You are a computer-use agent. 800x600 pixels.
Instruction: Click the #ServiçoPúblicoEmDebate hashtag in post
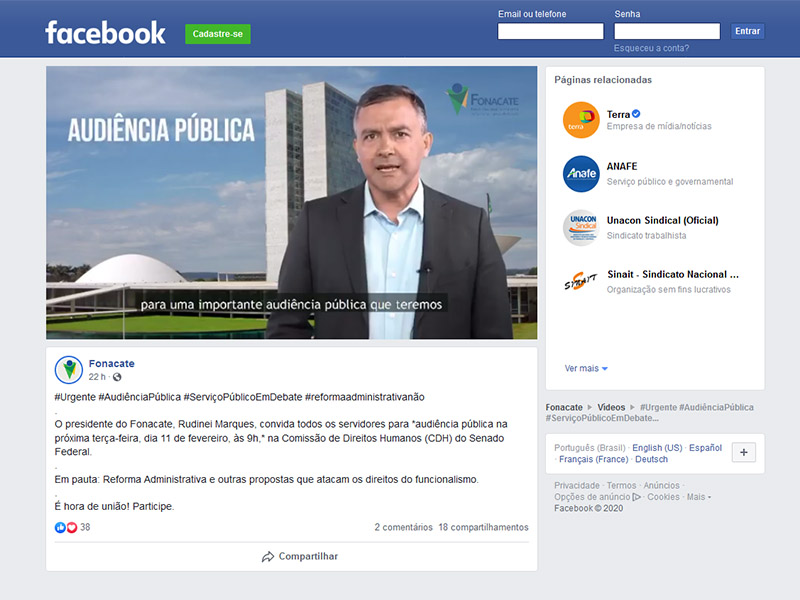243,397
